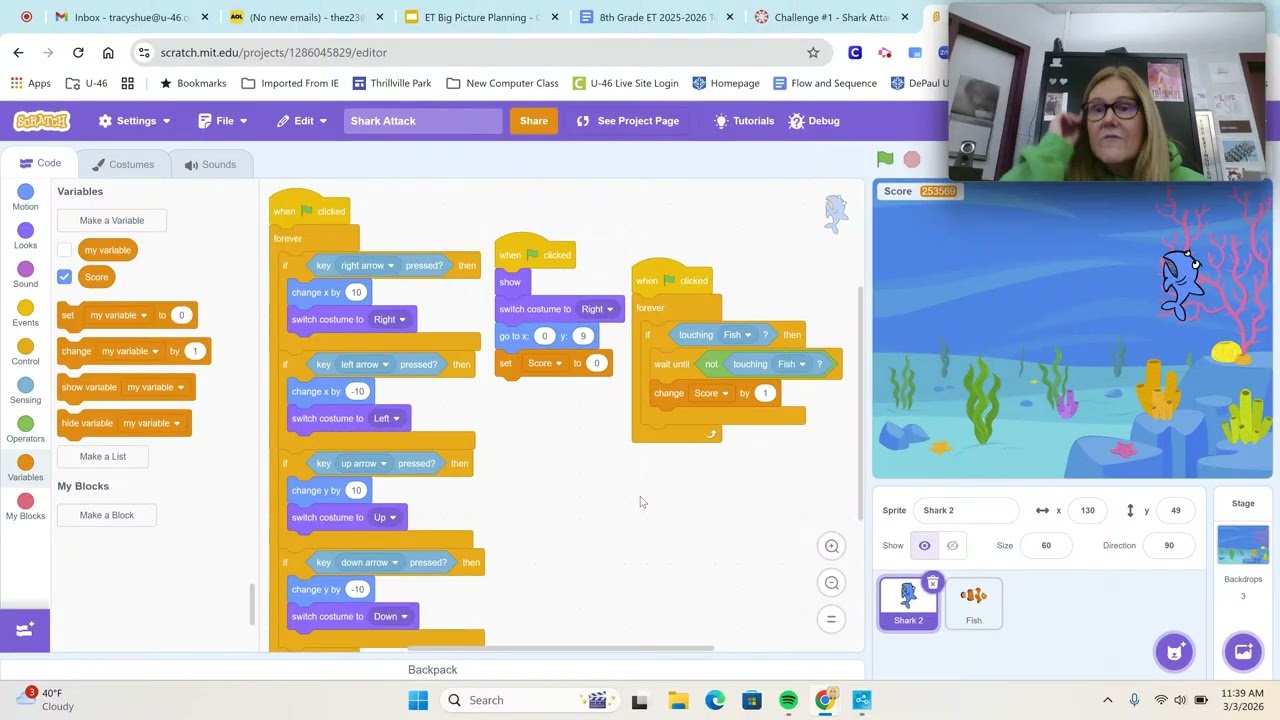Click Make a List

coord(103,456)
